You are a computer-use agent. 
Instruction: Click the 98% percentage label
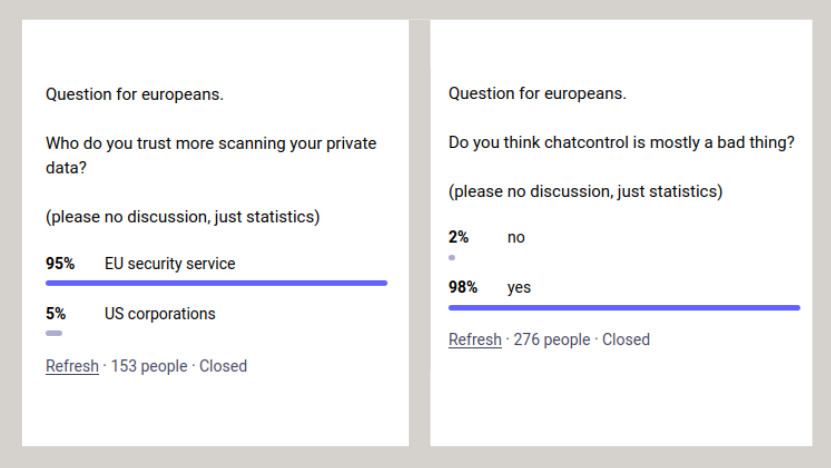pyautogui.click(x=463, y=288)
